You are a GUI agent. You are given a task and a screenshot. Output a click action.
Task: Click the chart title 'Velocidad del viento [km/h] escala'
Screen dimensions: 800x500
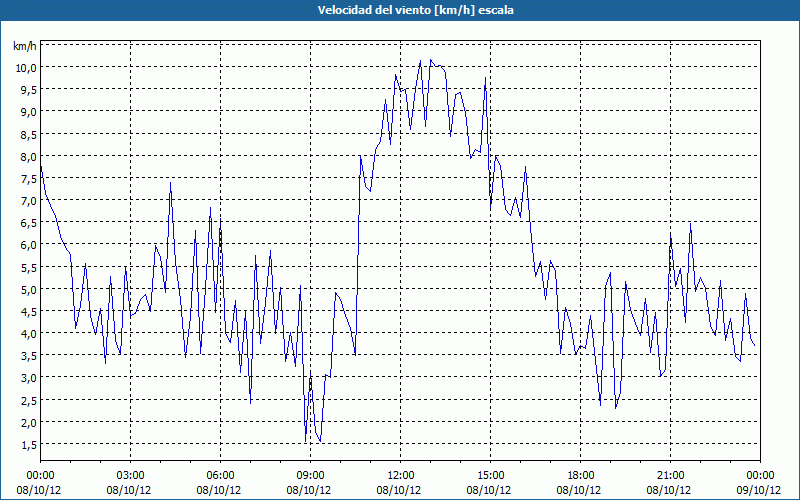click(415, 10)
